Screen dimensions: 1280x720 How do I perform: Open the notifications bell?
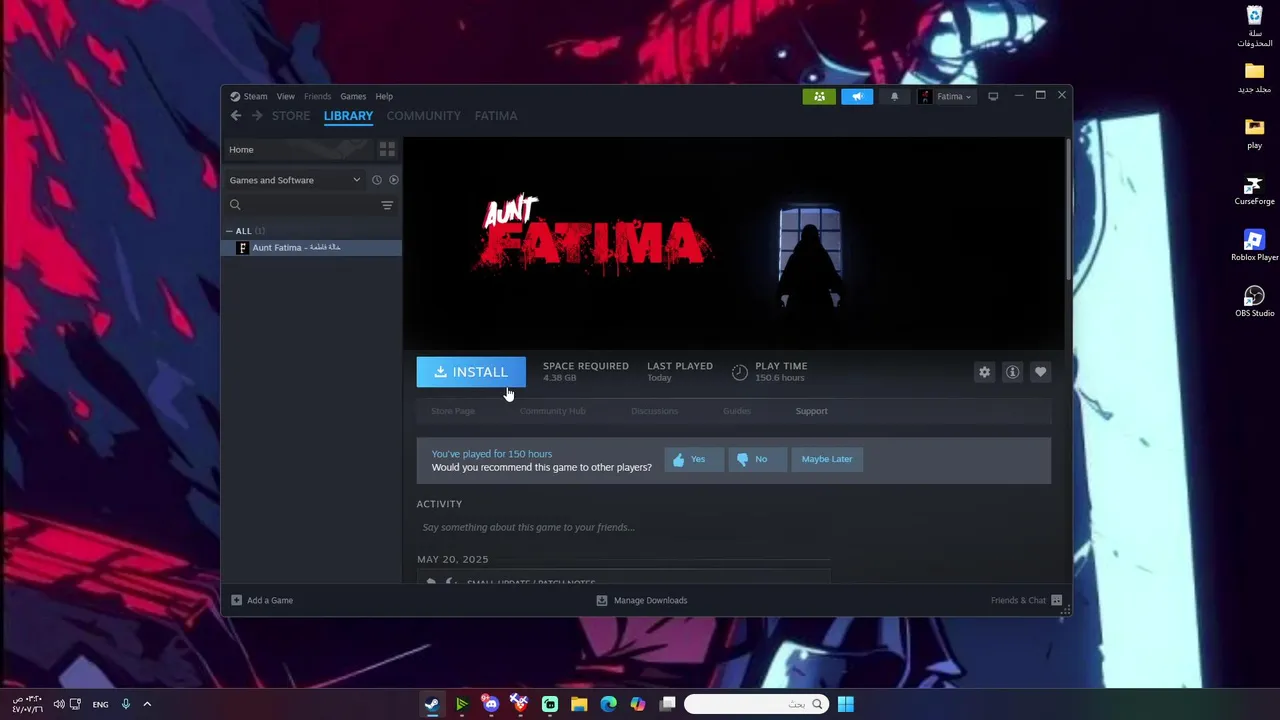pyautogui.click(x=894, y=96)
